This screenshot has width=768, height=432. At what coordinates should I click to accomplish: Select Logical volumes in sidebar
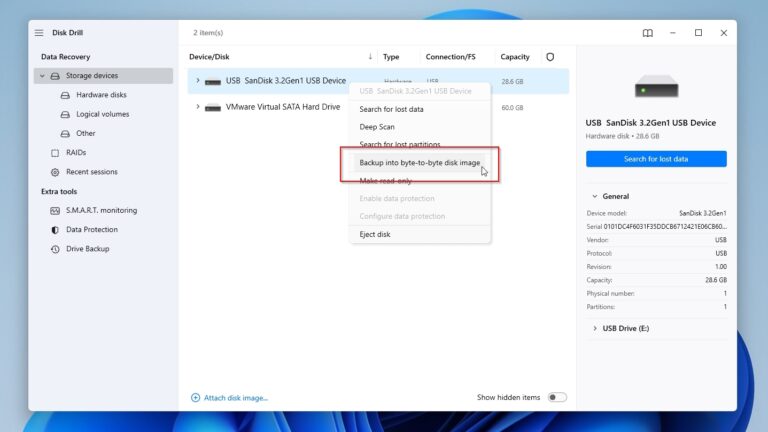click(102, 114)
